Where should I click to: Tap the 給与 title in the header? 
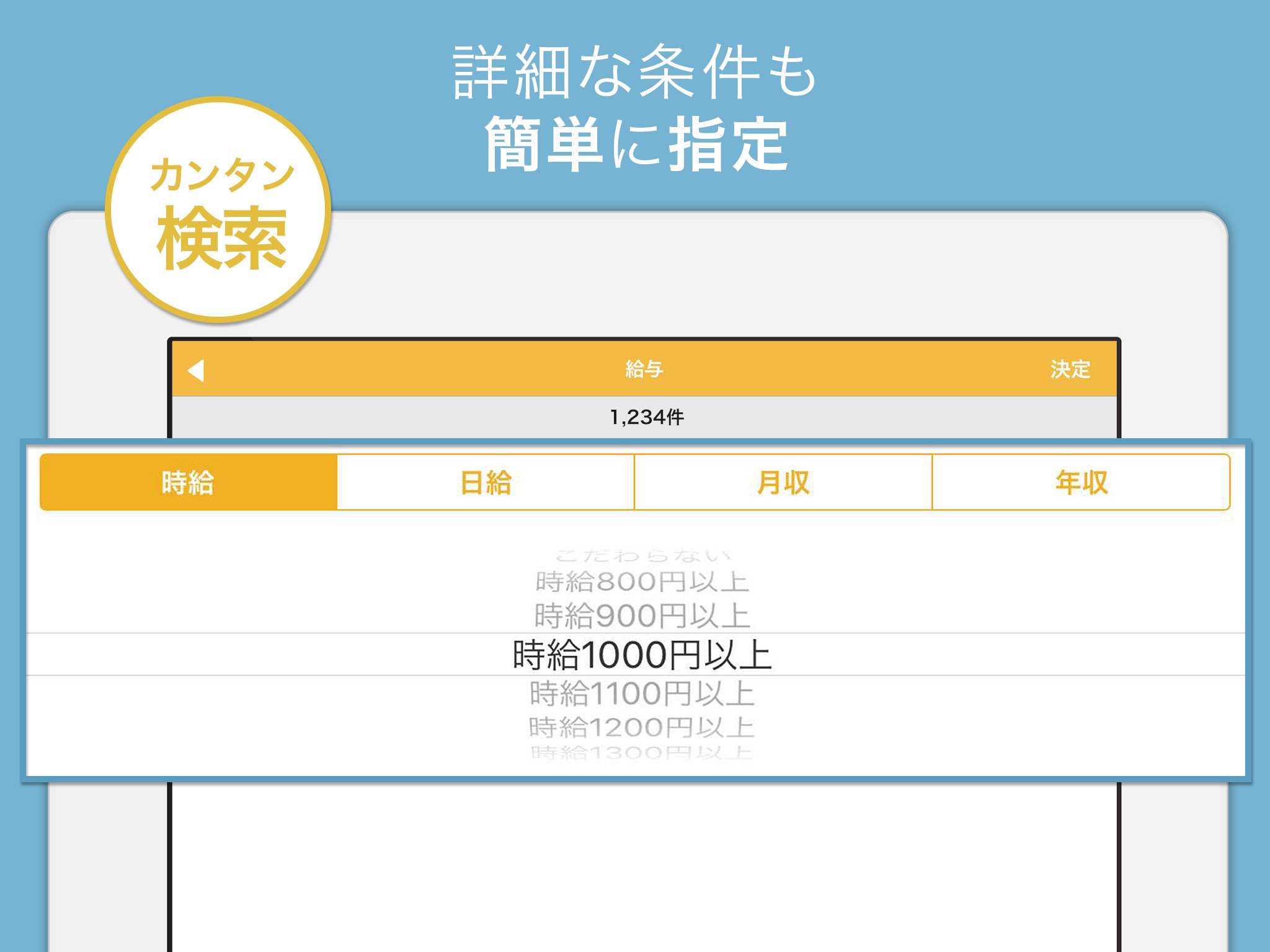tap(644, 369)
